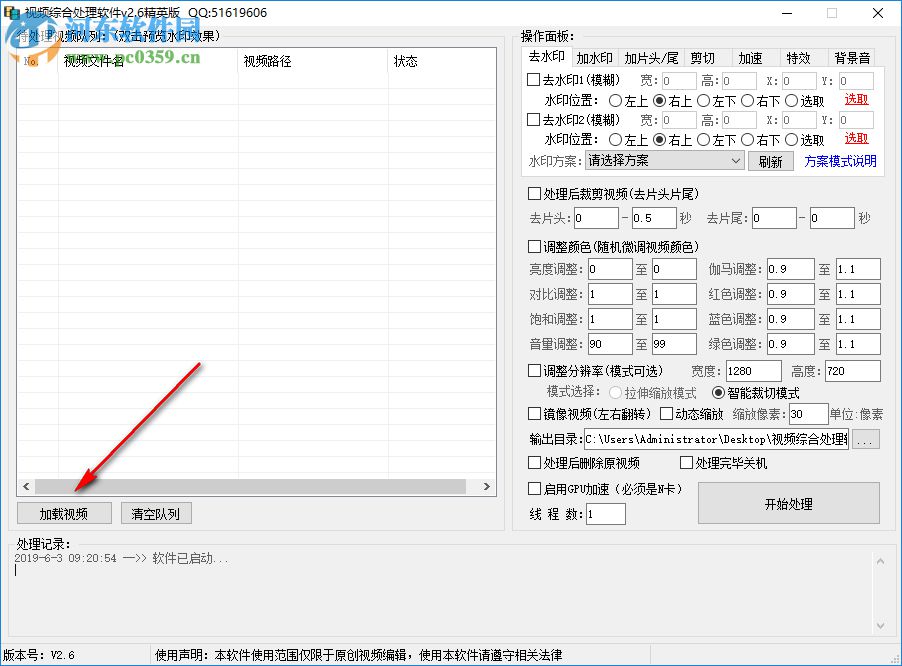Switch to the 特效 (Effects) tab
The height and width of the screenshot is (666, 902).
800,57
